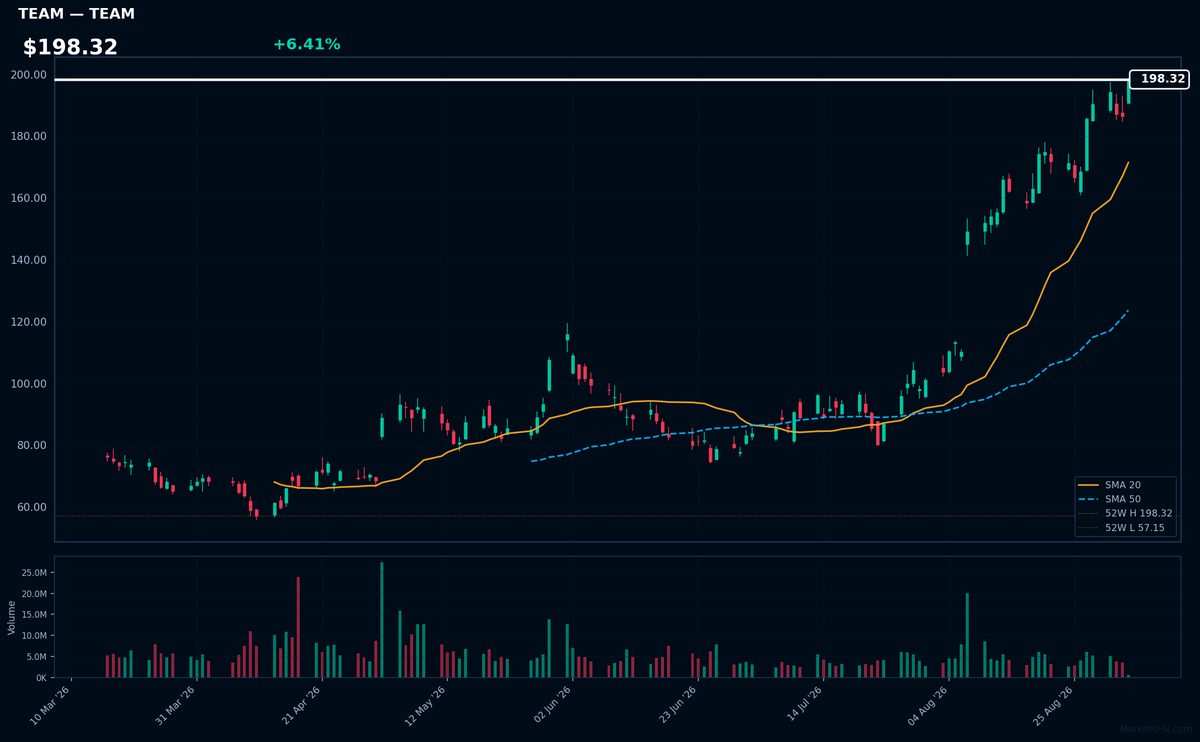Viewport: 1200px width, 742px height.
Task: Click the TEAM — TEAM chart title
Action: 76,14
